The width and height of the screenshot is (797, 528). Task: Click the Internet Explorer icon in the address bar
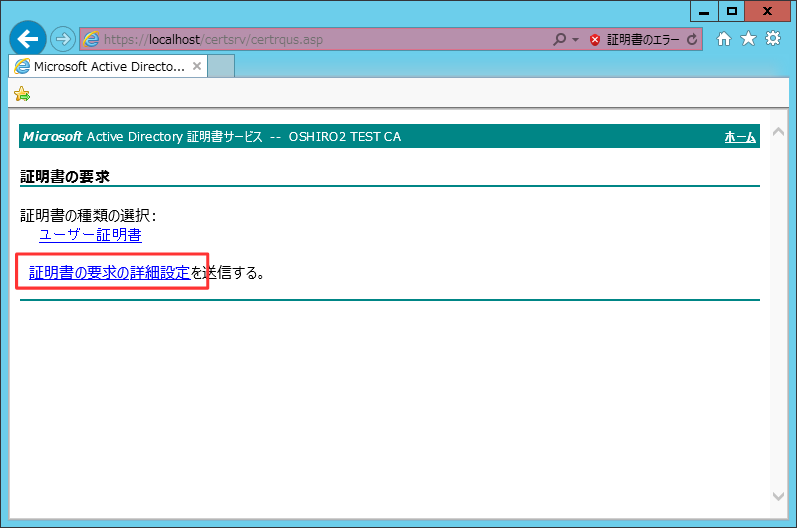(x=91, y=39)
